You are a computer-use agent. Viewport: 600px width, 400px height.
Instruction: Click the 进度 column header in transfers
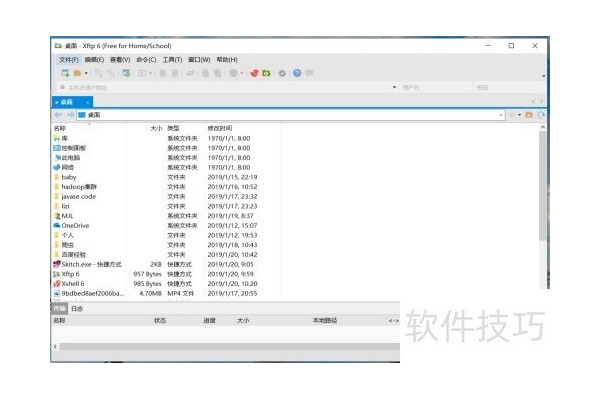(x=209, y=320)
